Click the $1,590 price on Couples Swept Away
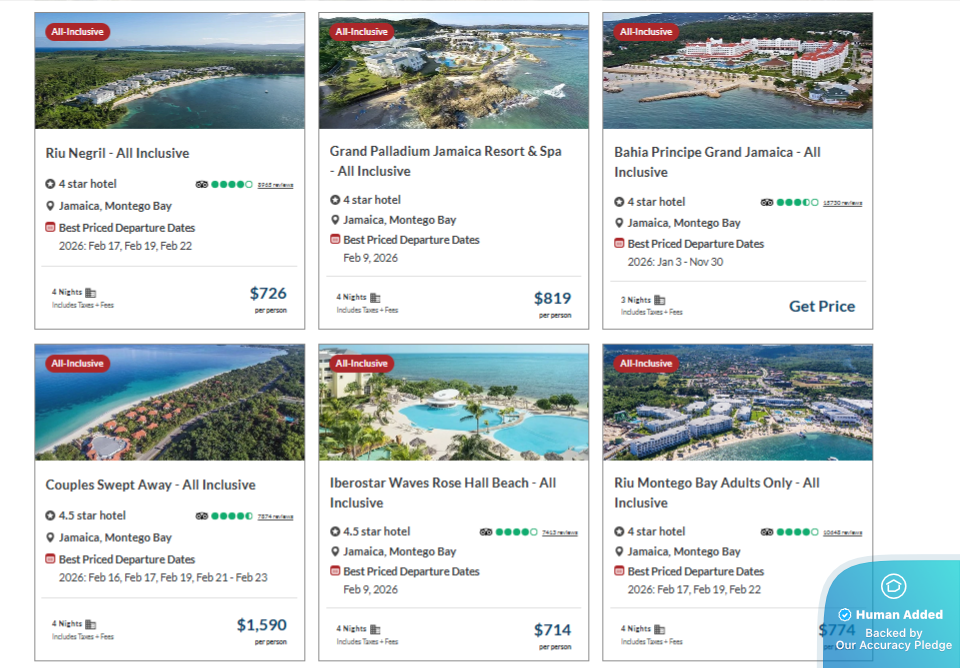Screen dimensions: 960x668 (262, 625)
